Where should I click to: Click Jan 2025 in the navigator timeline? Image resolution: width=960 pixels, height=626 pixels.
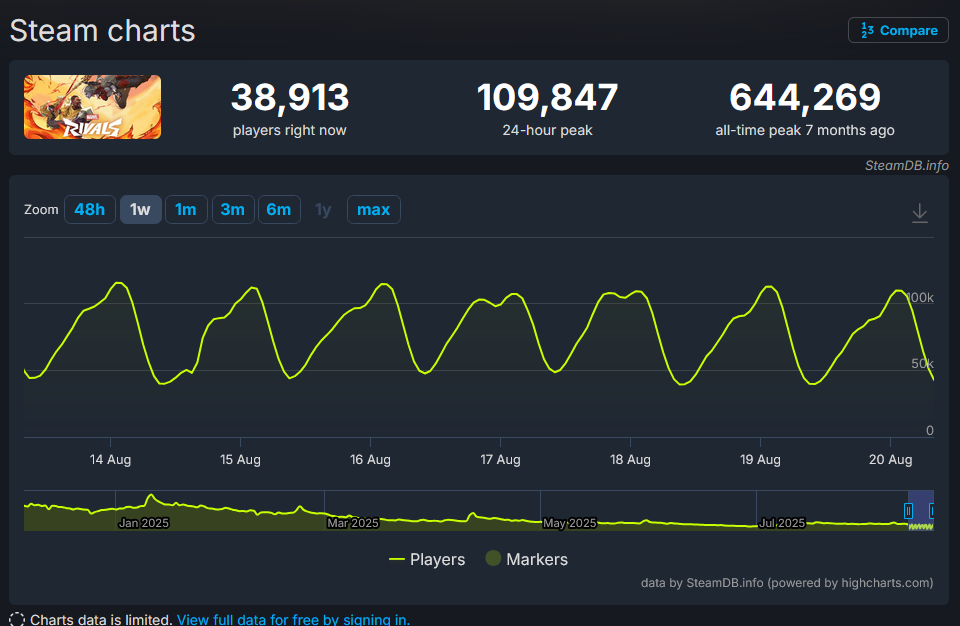tap(143, 523)
